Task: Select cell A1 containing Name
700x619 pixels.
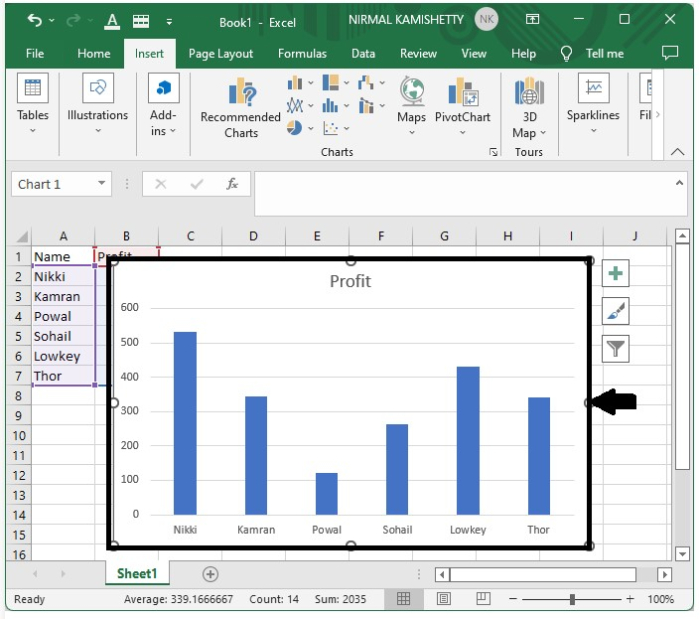Action: [x=63, y=257]
